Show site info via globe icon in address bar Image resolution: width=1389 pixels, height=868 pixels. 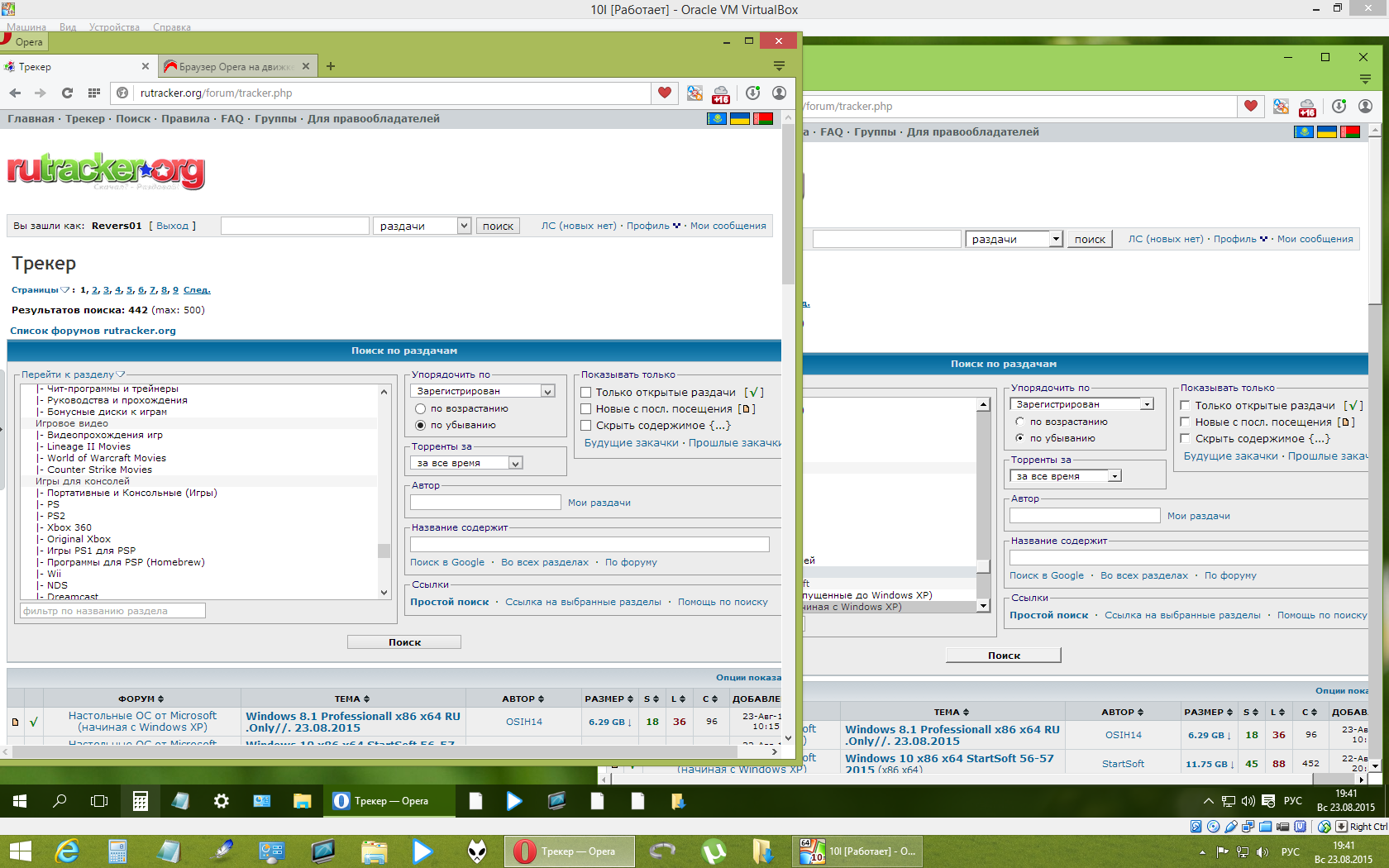tap(122, 93)
